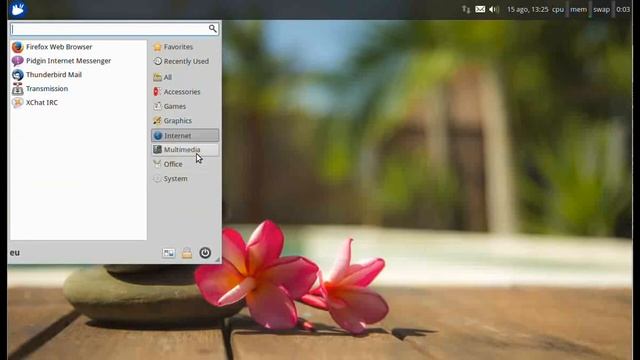Screen dimensions: 640x360
Task: Click the cpu monitor in panel
Action: pos(559,9)
